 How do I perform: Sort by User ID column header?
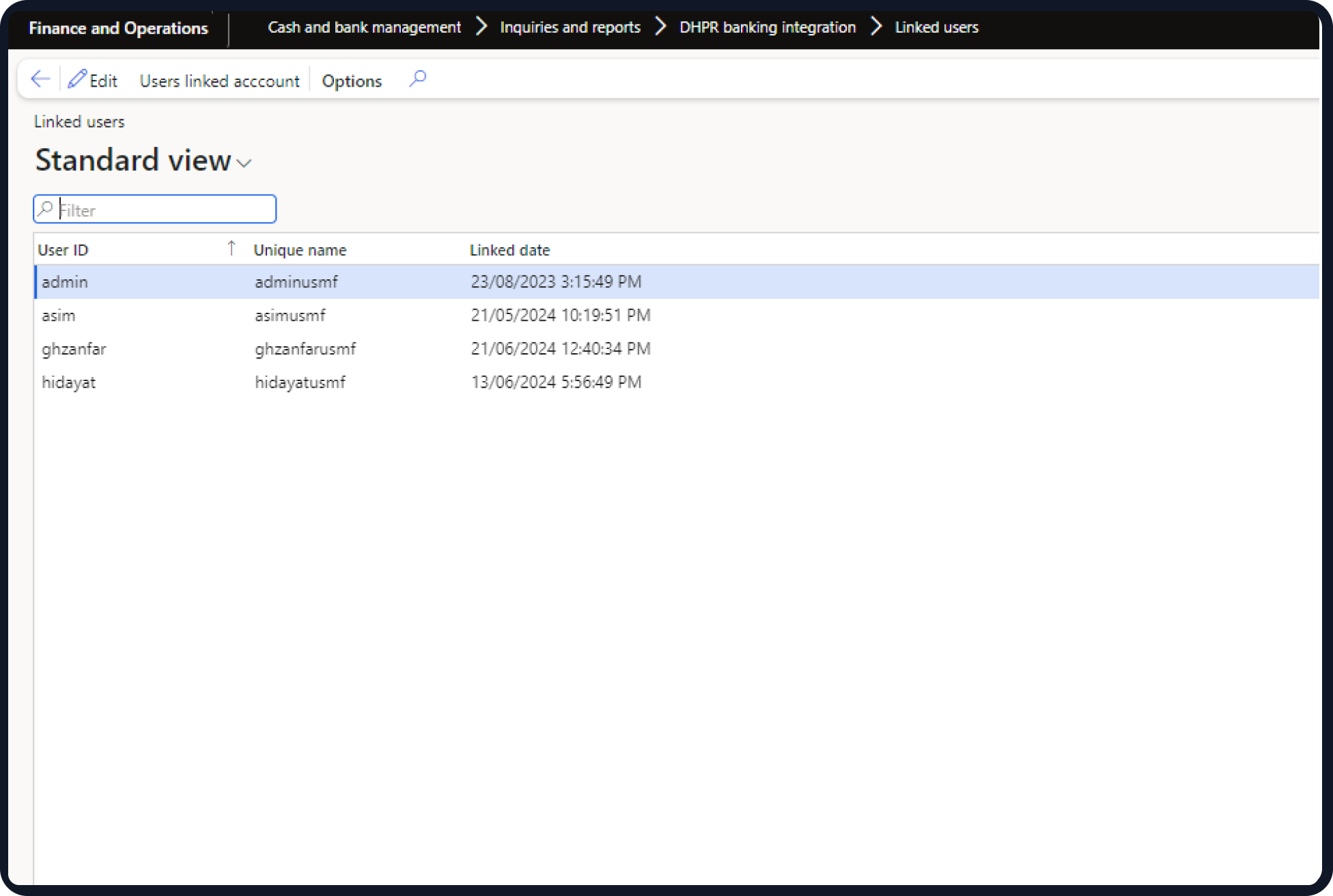[x=63, y=250]
